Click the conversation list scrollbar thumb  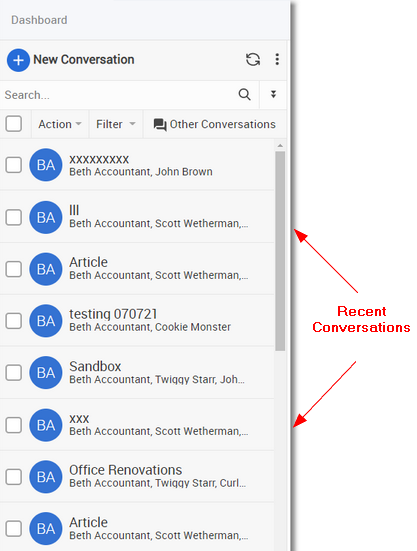point(280,251)
